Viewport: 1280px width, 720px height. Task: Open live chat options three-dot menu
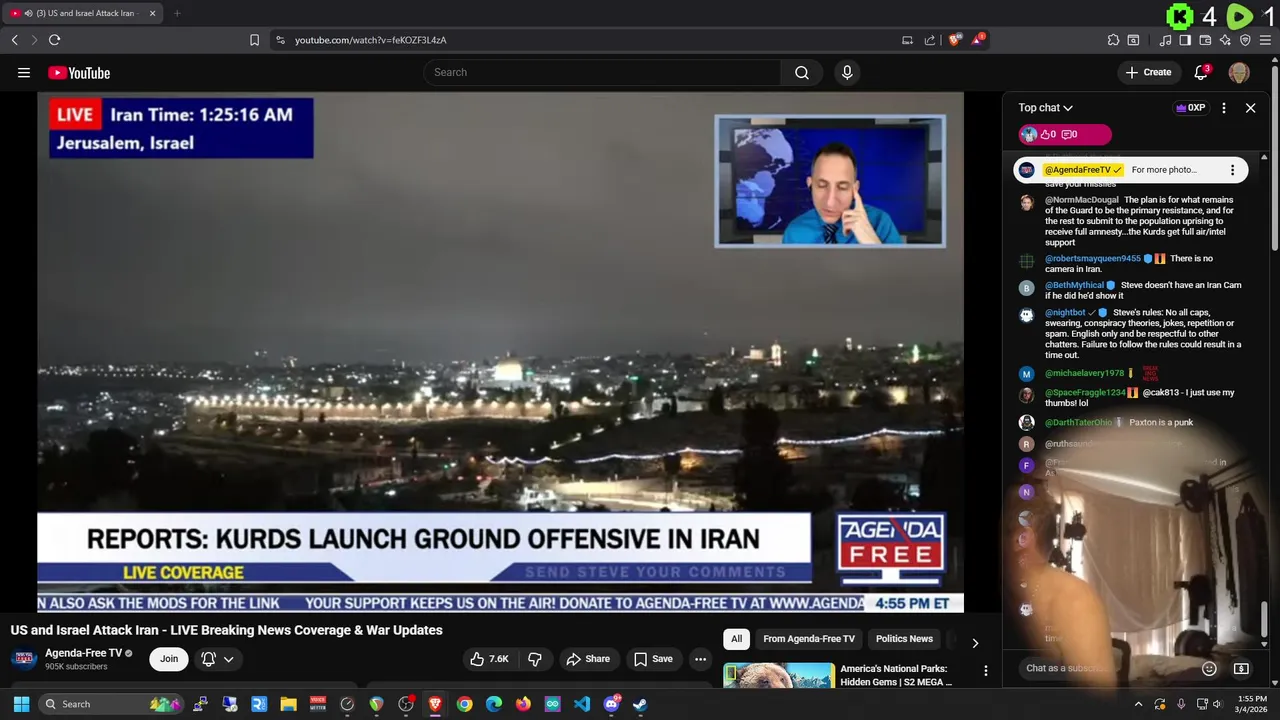(1224, 108)
